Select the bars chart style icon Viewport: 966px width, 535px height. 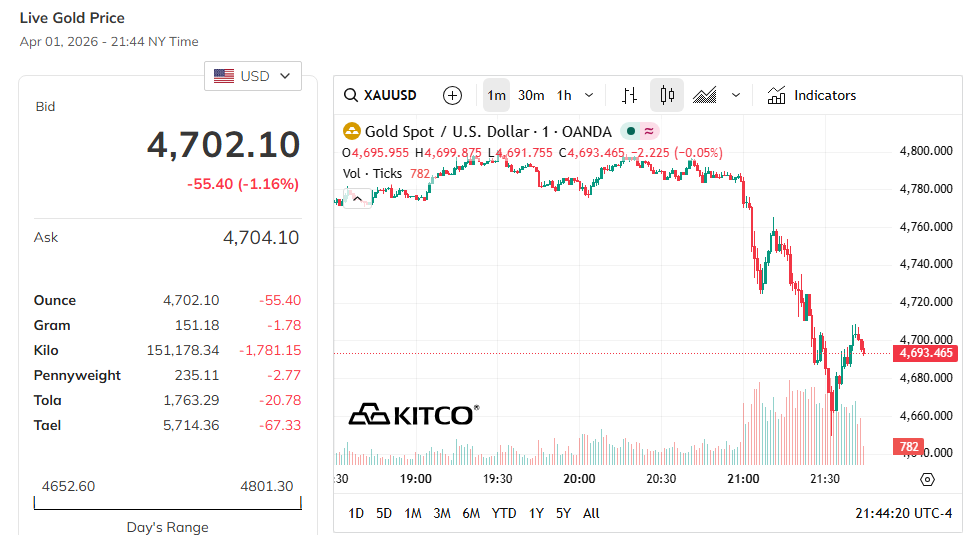[x=629, y=96]
